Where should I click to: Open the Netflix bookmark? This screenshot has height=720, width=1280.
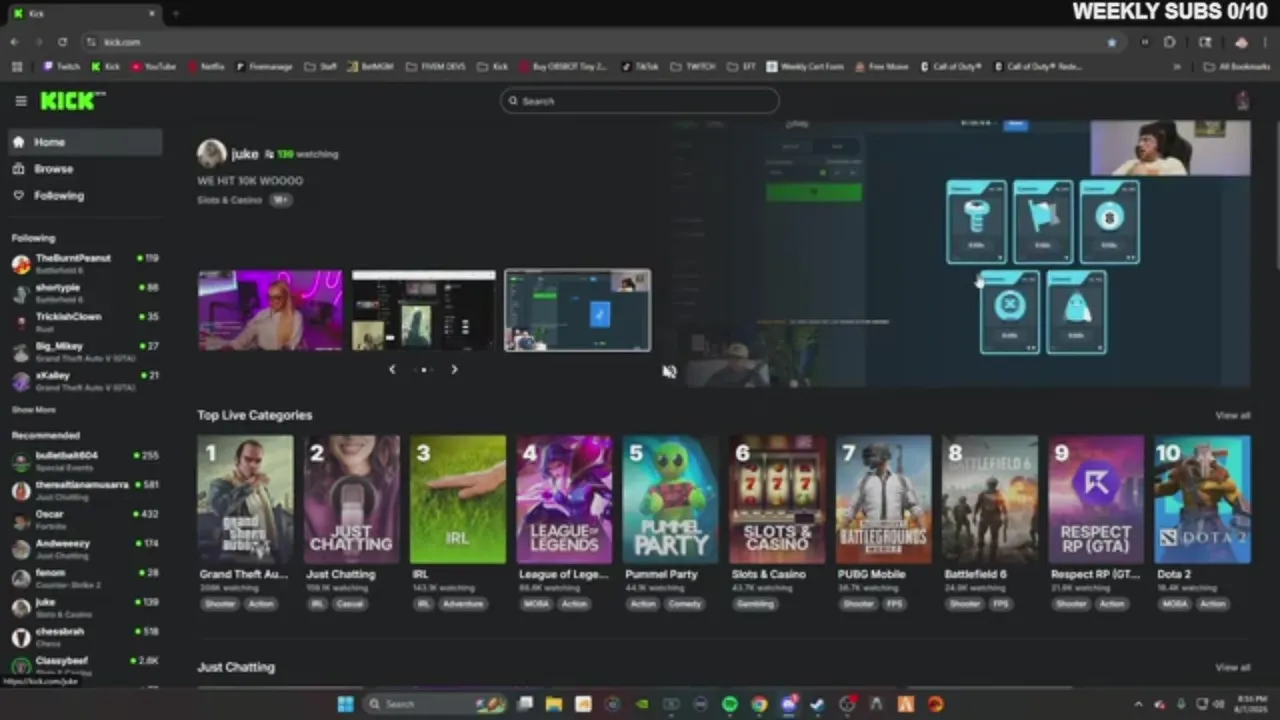click(x=205, y=67)
